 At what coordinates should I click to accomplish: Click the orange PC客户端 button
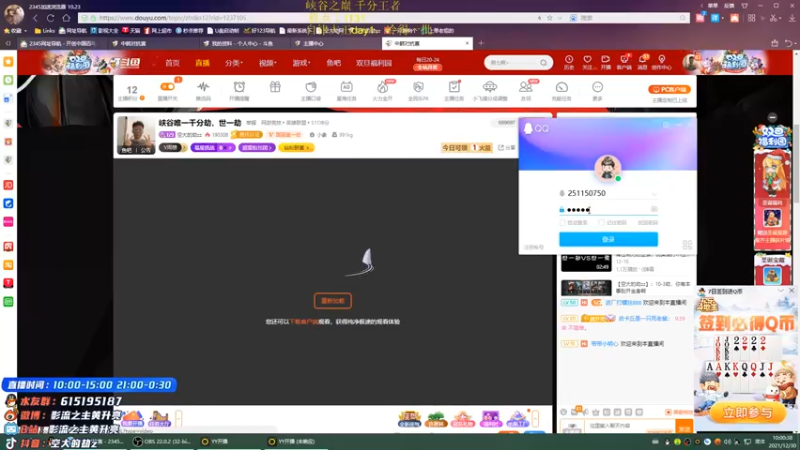669,89
